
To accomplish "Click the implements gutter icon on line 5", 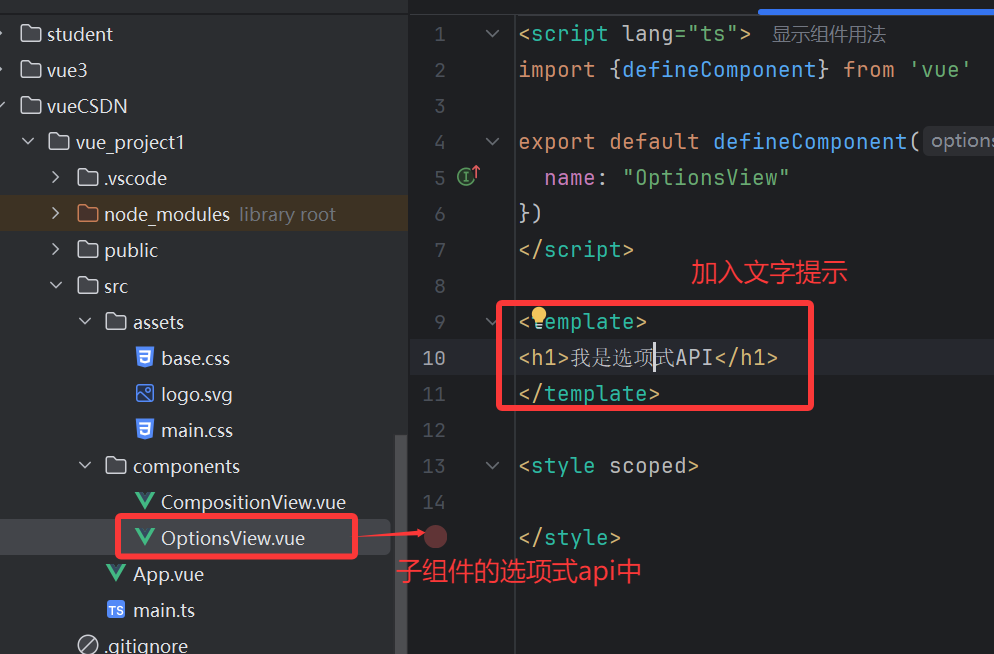I will pos(468,176).
